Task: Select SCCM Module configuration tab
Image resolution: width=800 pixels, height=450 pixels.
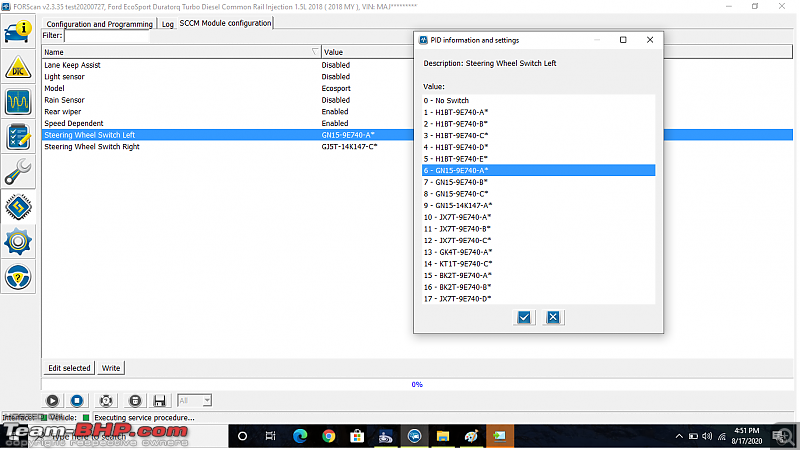Action: (x=225, y=23)
